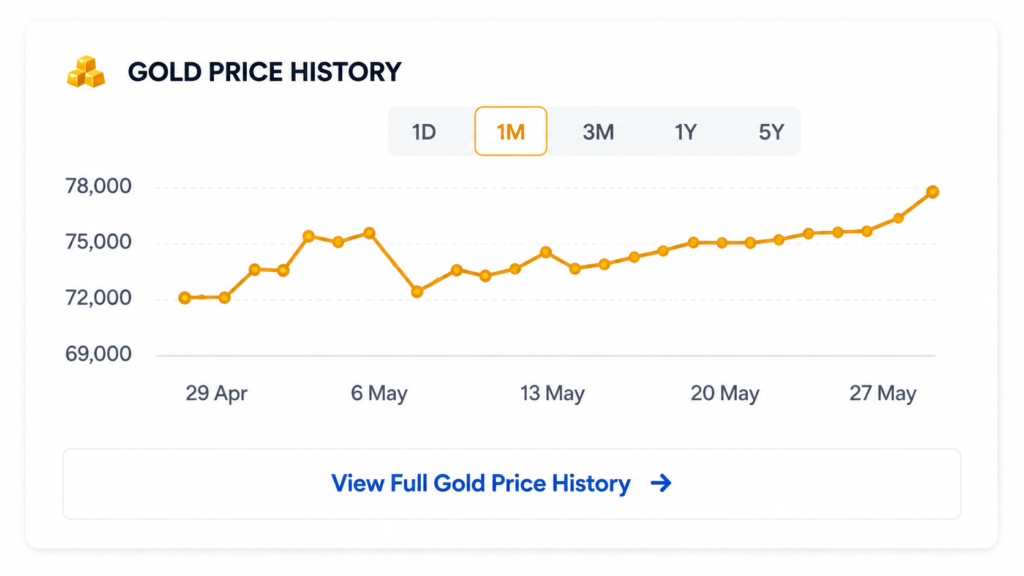Select the 1D time range
The width and height of the screenshot is (1024, 576).
coord(424,132)
